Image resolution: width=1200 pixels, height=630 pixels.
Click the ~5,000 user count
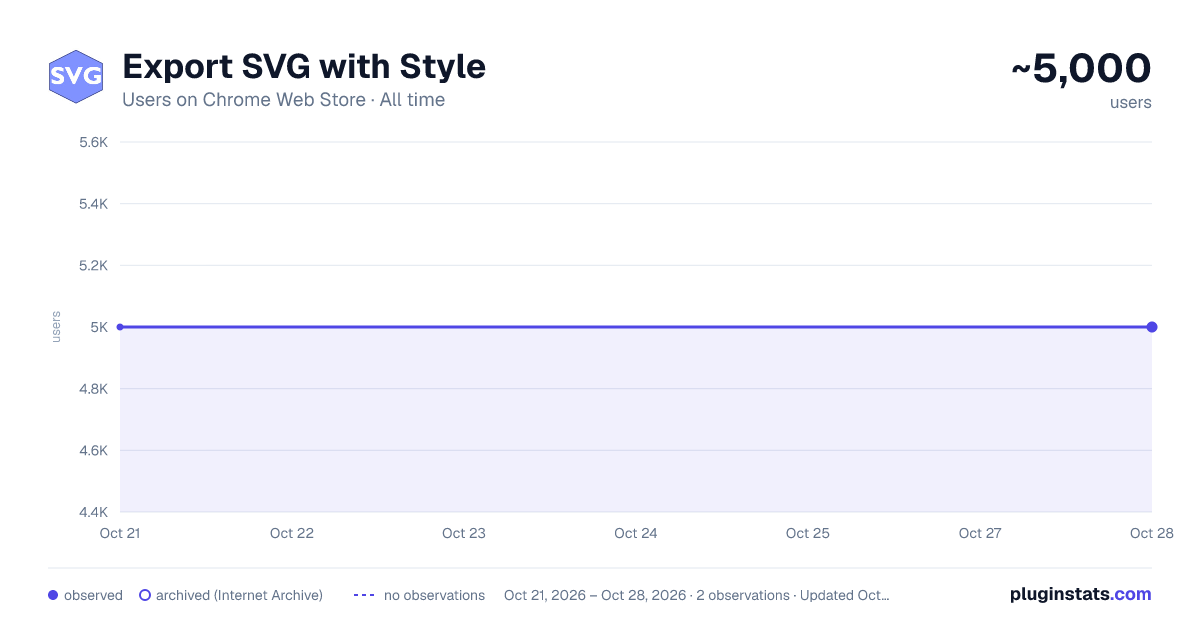(x=1081, y=68)
